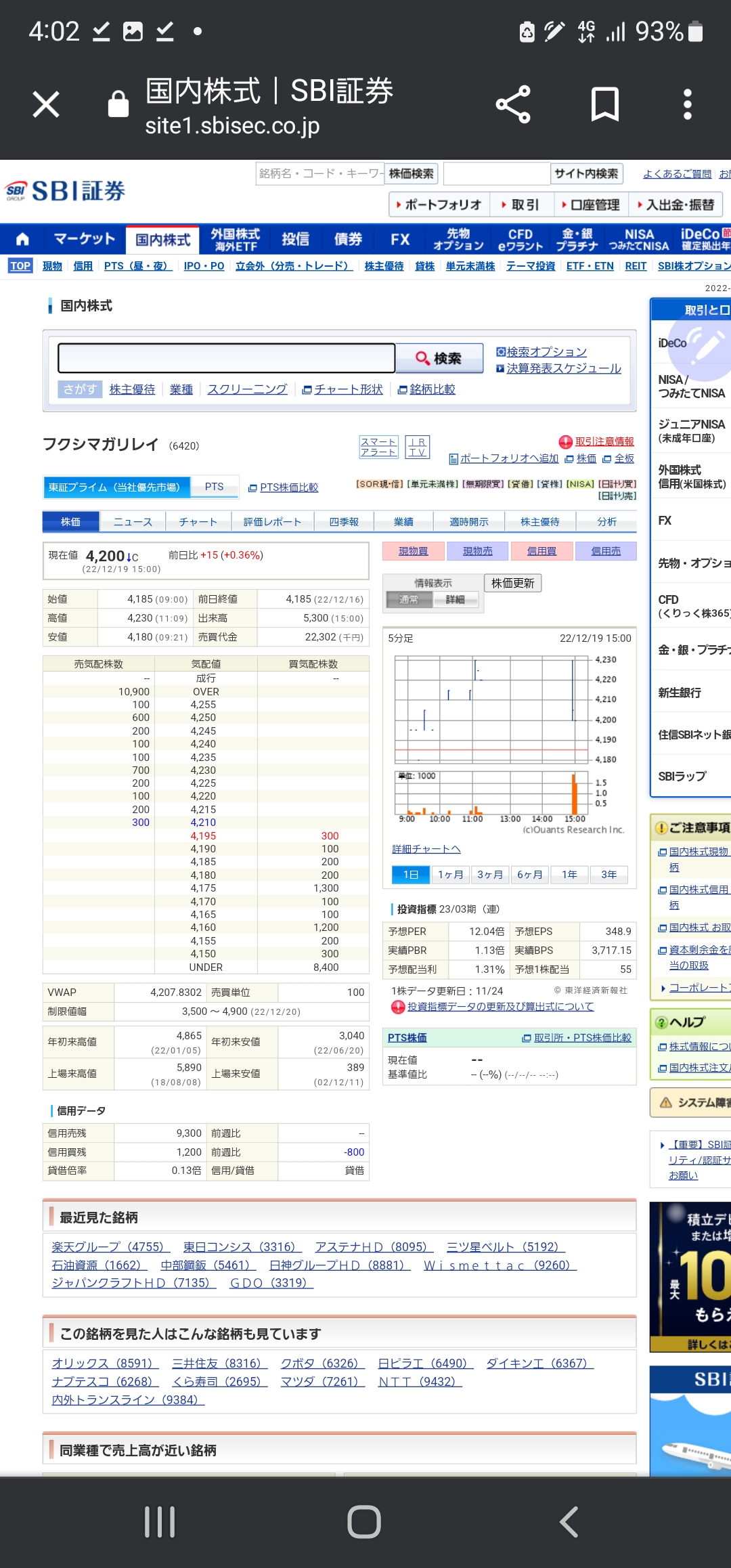Image resolution: width=731 pixels, height=1568 pixels.
Task: Open ポートフォリオ menu button
Action: (x=439, y=204)
